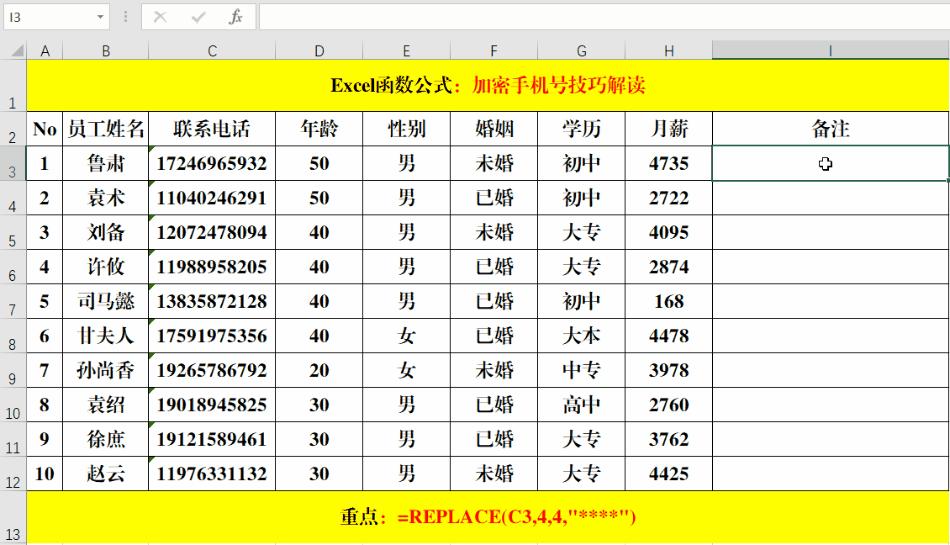Select column D header

(319, 51)
